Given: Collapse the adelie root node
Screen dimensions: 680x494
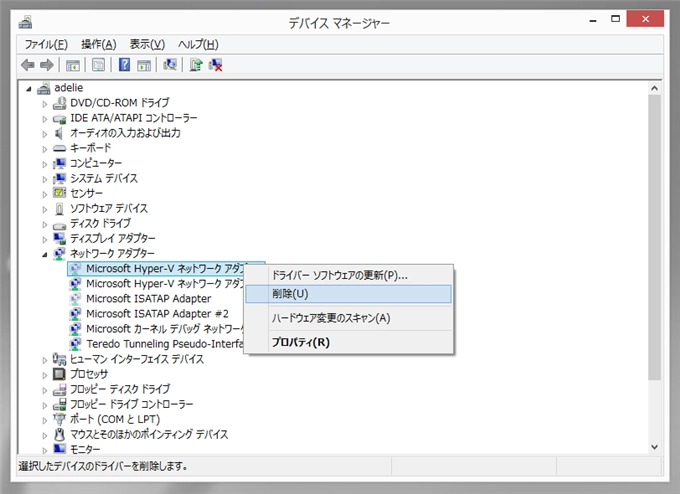Looking at the screenshot, I should point(29,89).
